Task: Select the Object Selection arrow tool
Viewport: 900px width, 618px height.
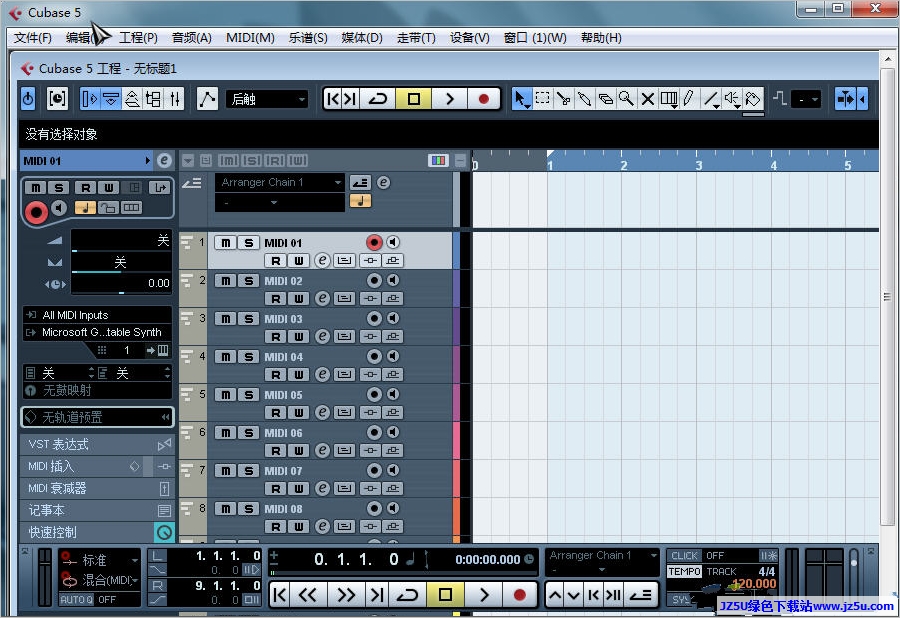Action: coord(520,99)
